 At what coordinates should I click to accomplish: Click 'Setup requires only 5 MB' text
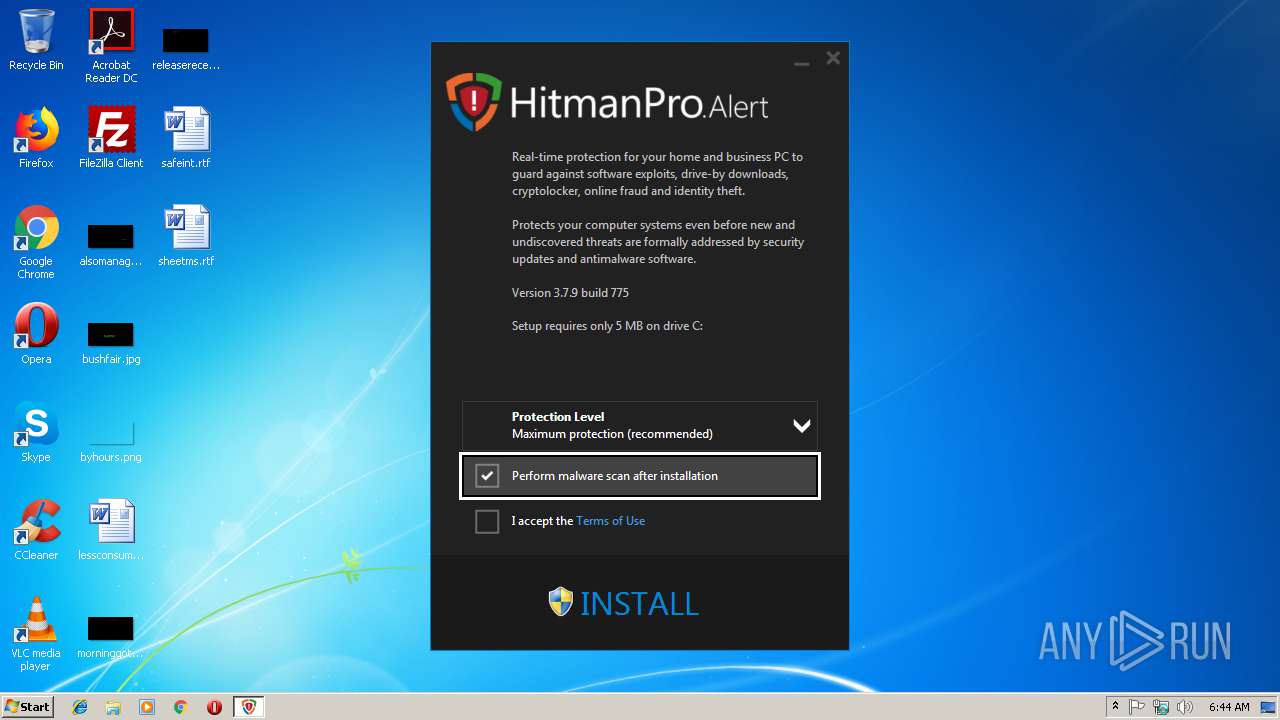608,326
